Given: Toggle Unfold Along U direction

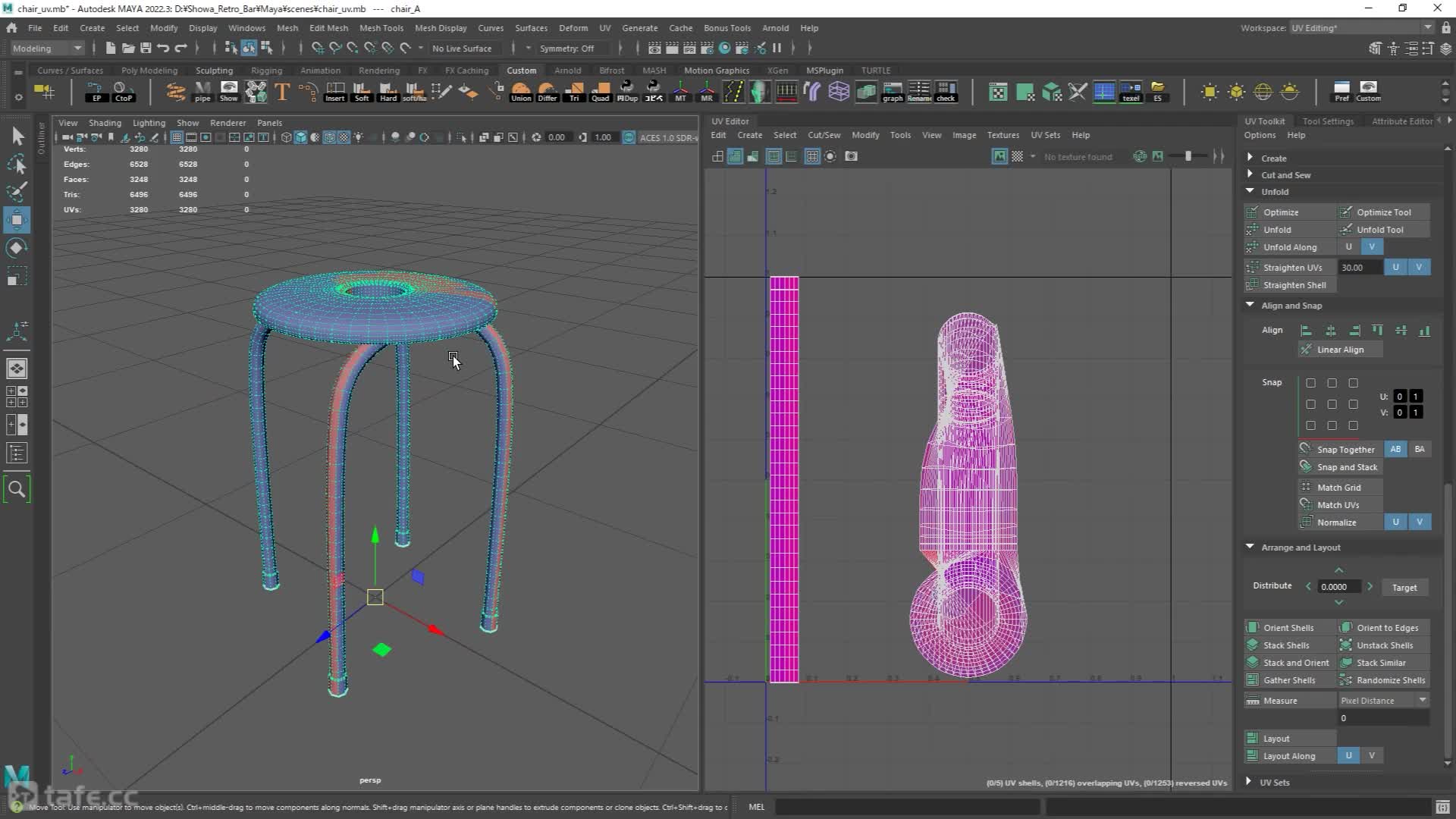Looking at the screenshot, I should click(1348, 247).
